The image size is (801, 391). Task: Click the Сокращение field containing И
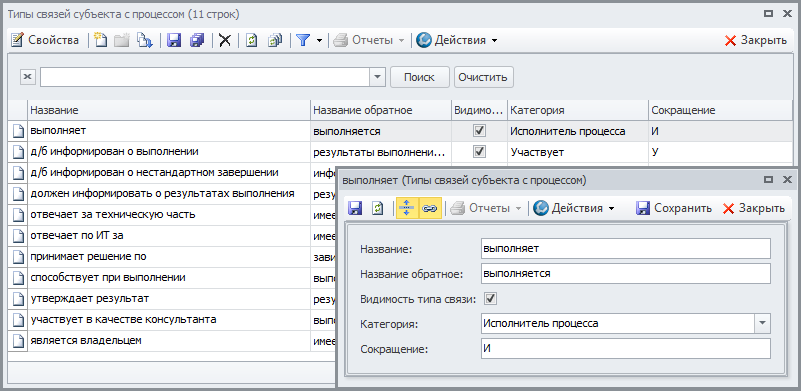click(x=625, y=349)
